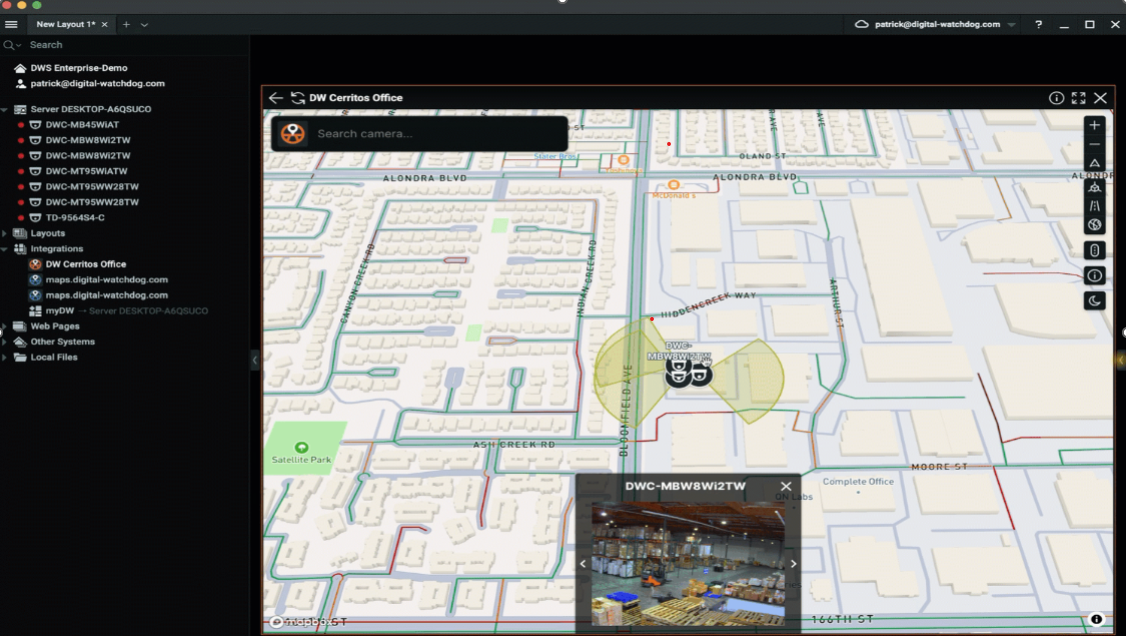The width and height of the screenshot is (1126, 636).
Task: Click the refresh icon next to DW Cerritos Office
Action: coord(297,98)
